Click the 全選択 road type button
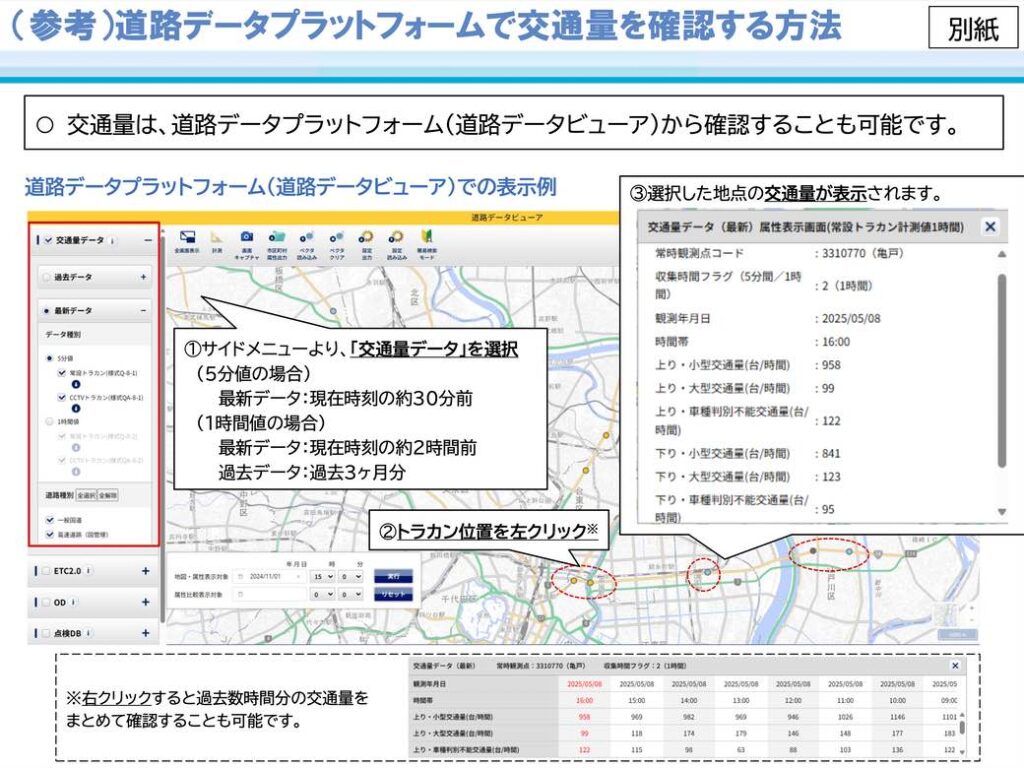 (x=86, y=495)
